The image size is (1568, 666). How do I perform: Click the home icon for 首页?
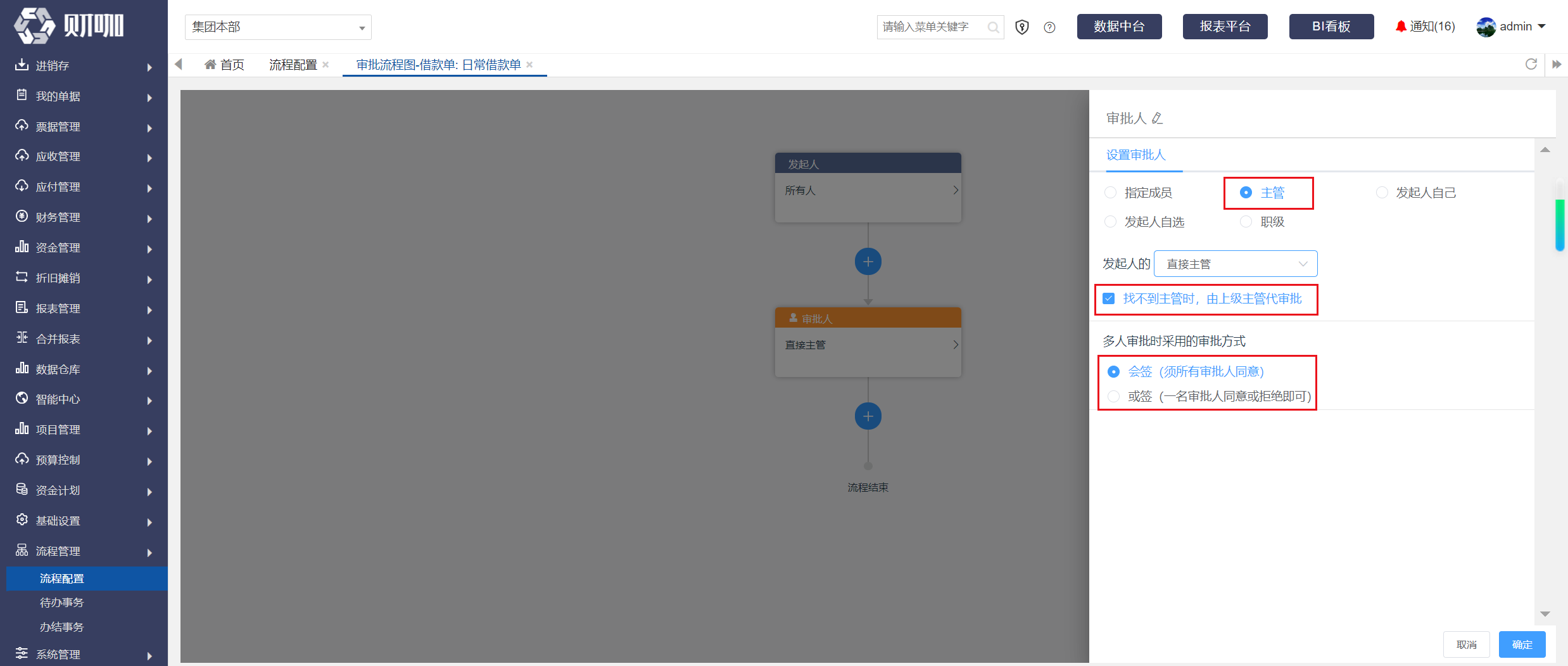pos(210,65)
